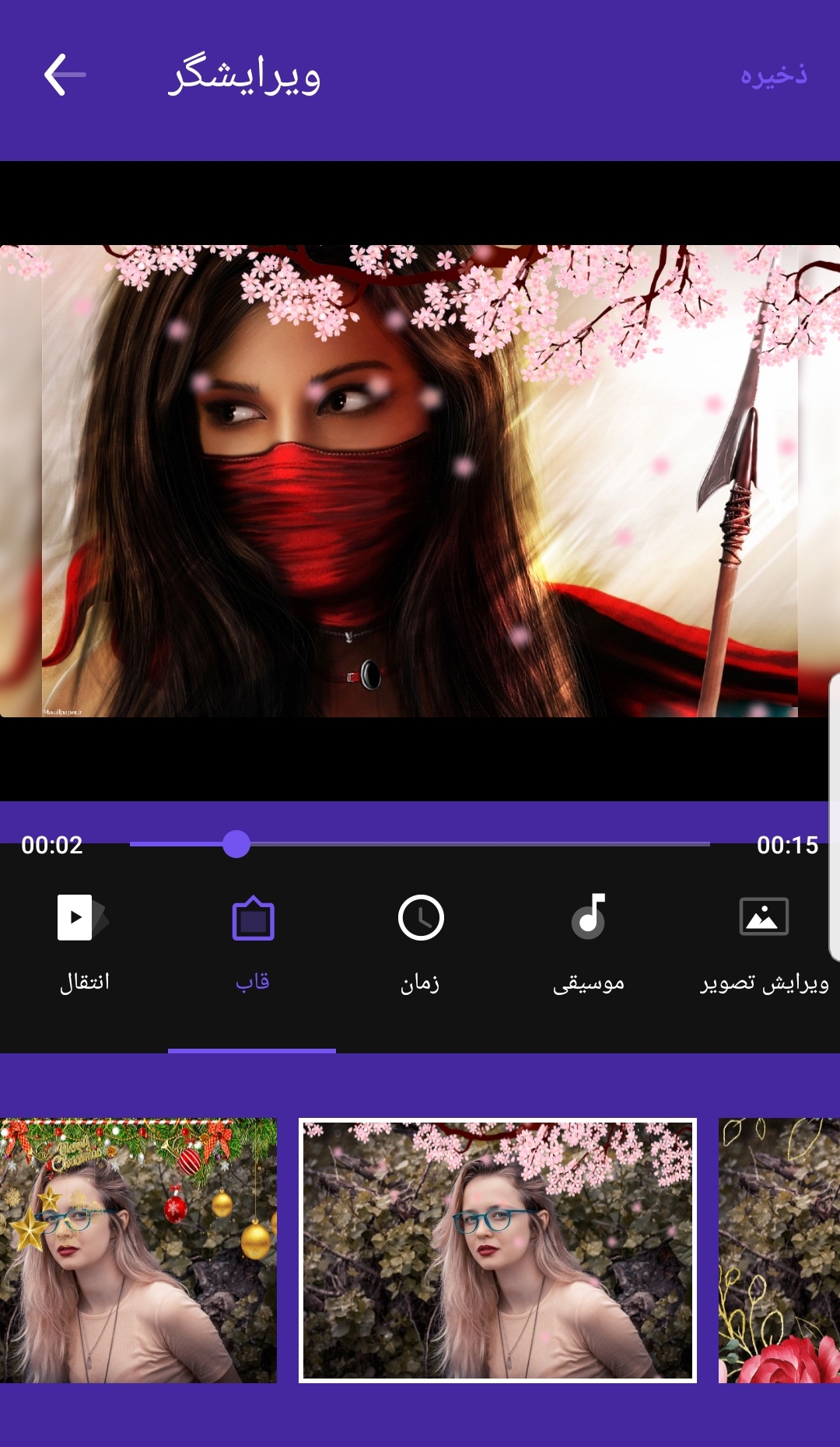The image size is (840, 1447).
Task: Click the playback seek slider handle
Action: [236, 844]
